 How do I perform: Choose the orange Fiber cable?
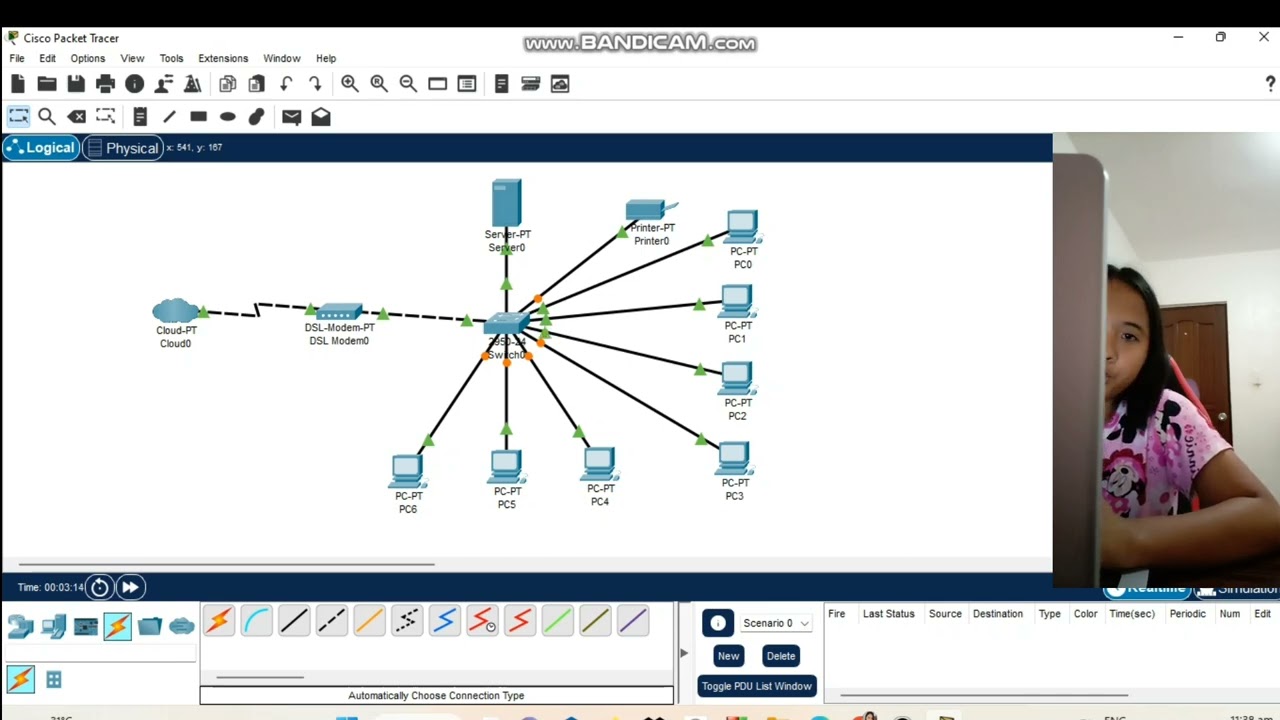[x=369, y=622]
